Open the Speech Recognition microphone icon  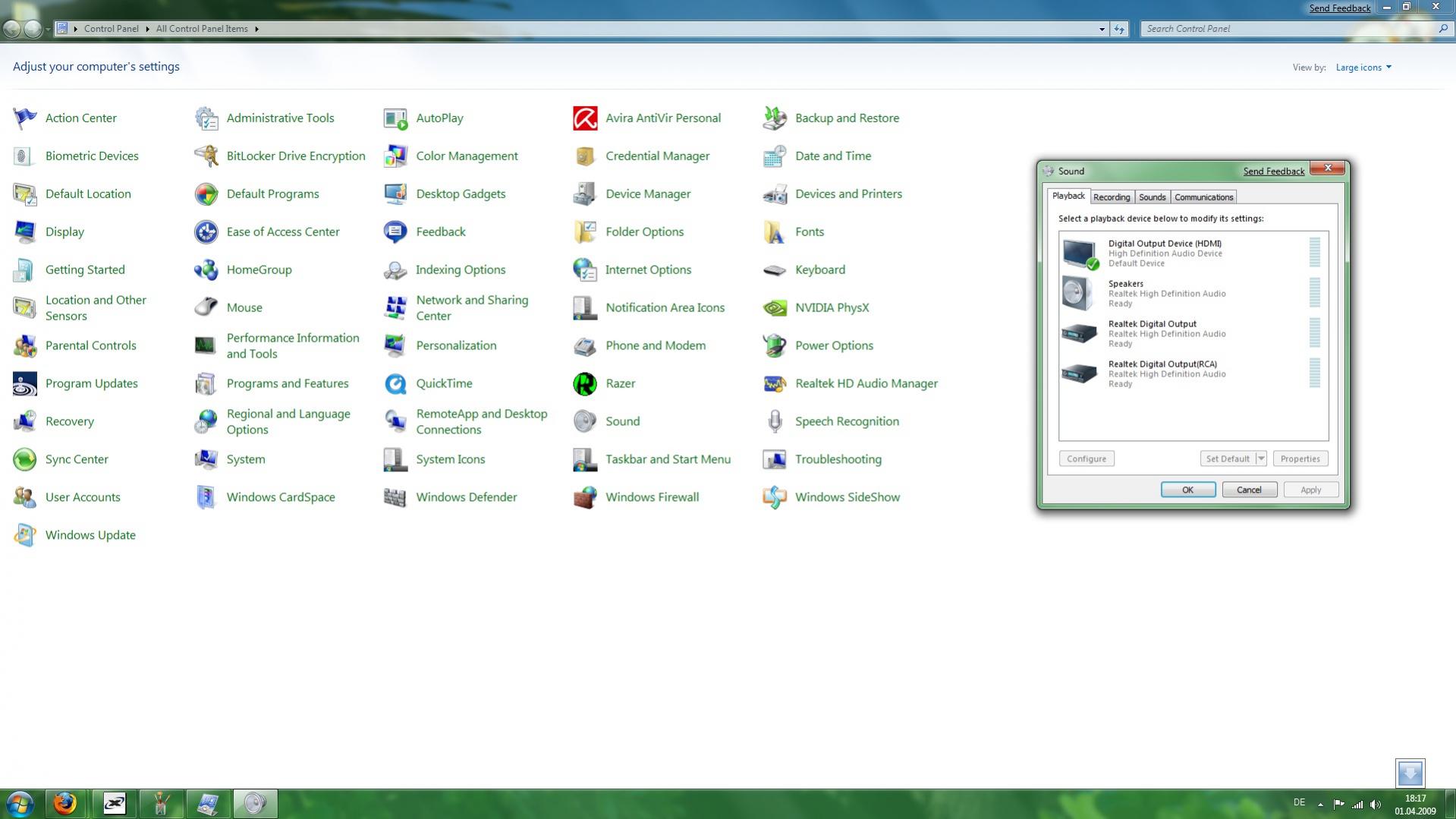(775, 421)
